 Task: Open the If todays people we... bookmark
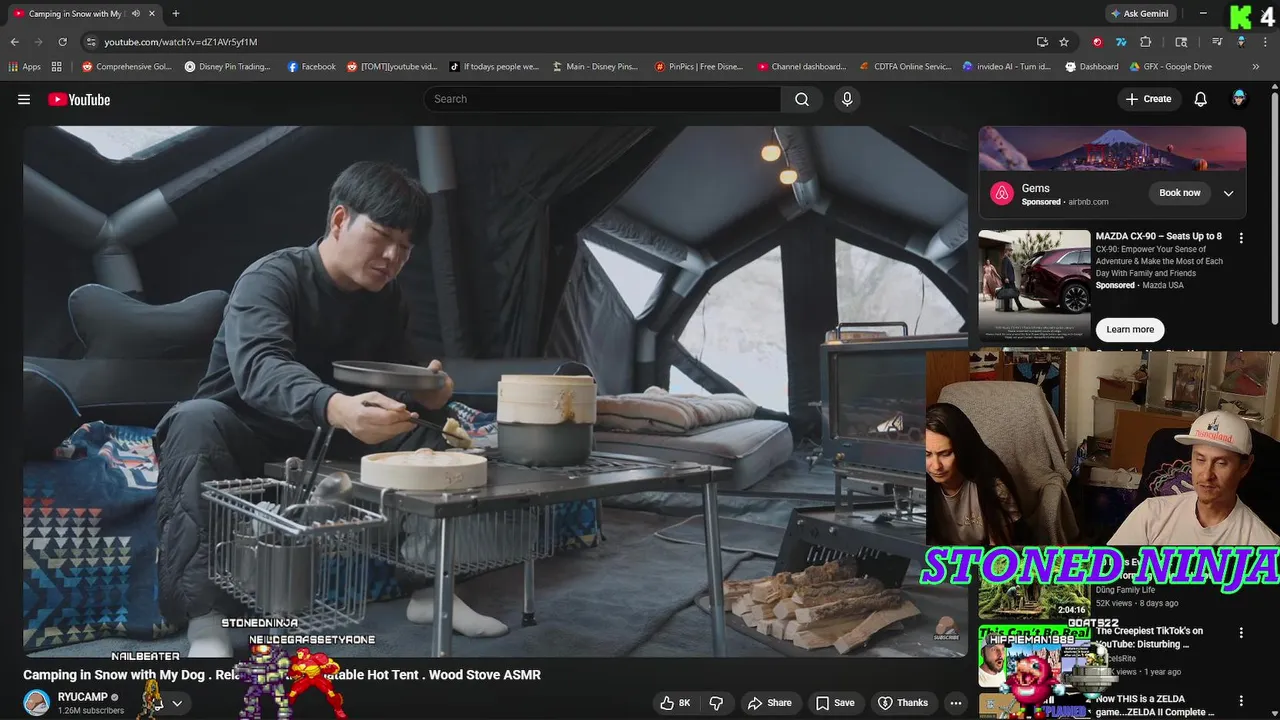[494, 67]
